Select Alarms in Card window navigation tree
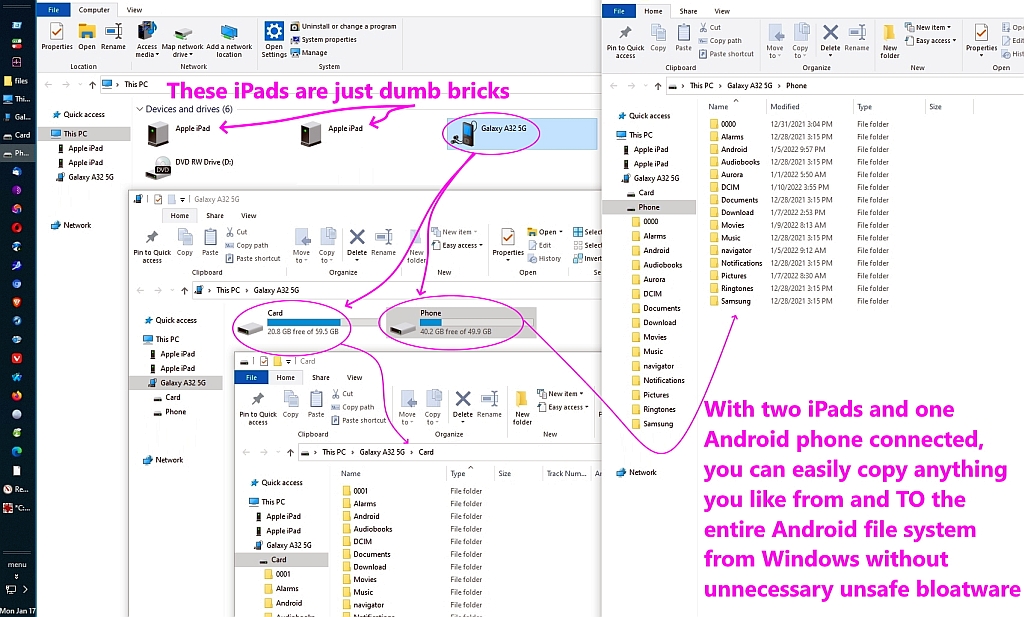The image size is (1024, 617). click(x=287, y=588)
